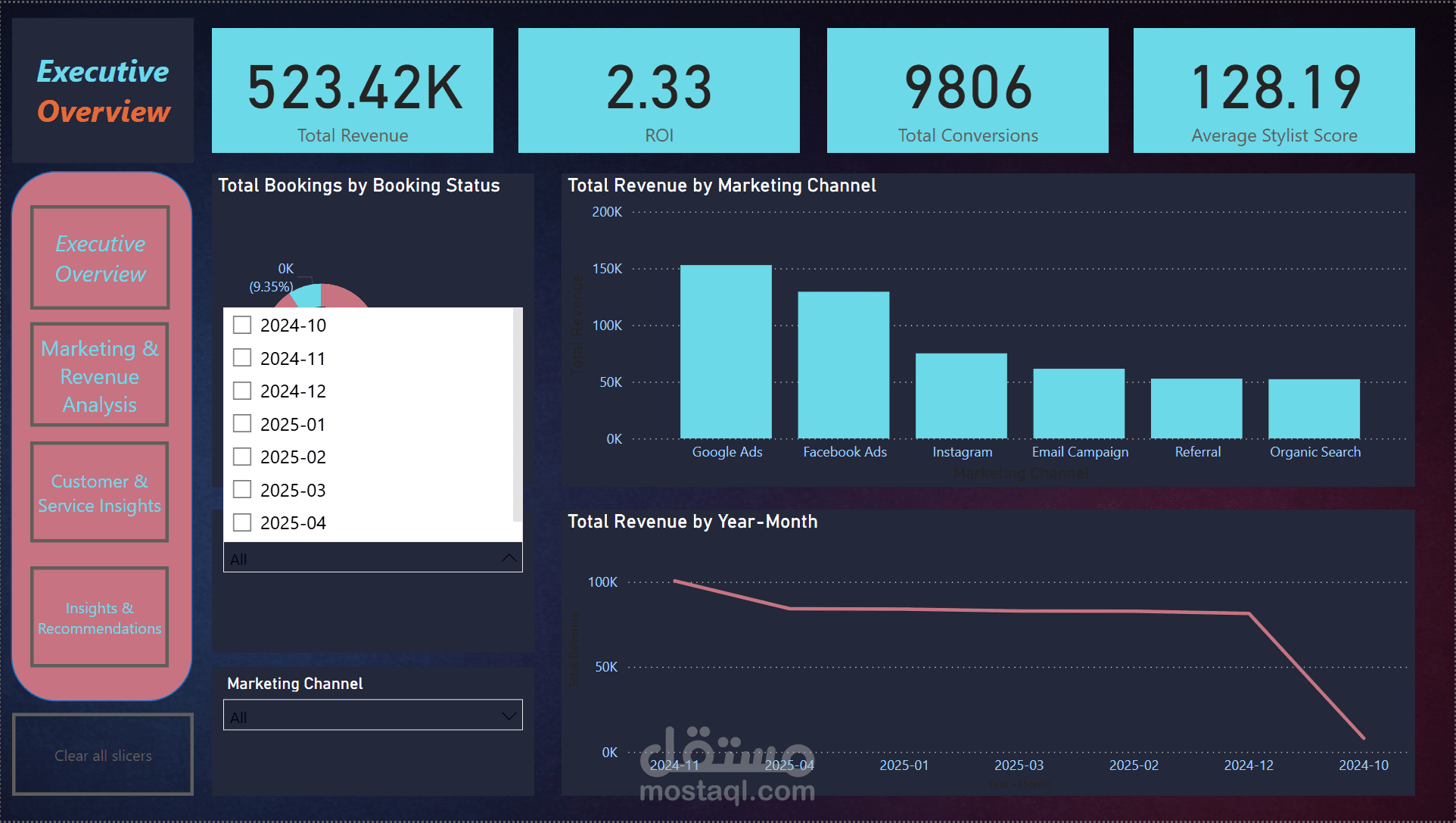Click the Instagram revenue bar
This screenshot has width=1456, height=823.
point(961,396)
